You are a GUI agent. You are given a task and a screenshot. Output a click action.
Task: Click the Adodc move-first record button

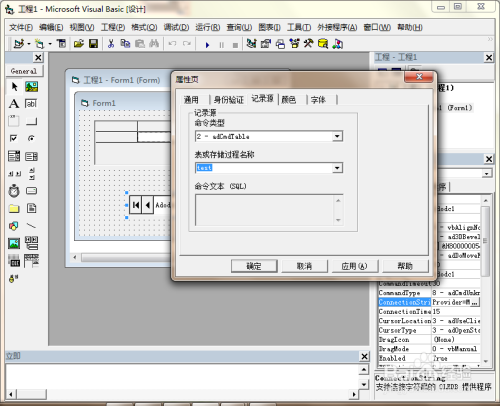point(135,205)
